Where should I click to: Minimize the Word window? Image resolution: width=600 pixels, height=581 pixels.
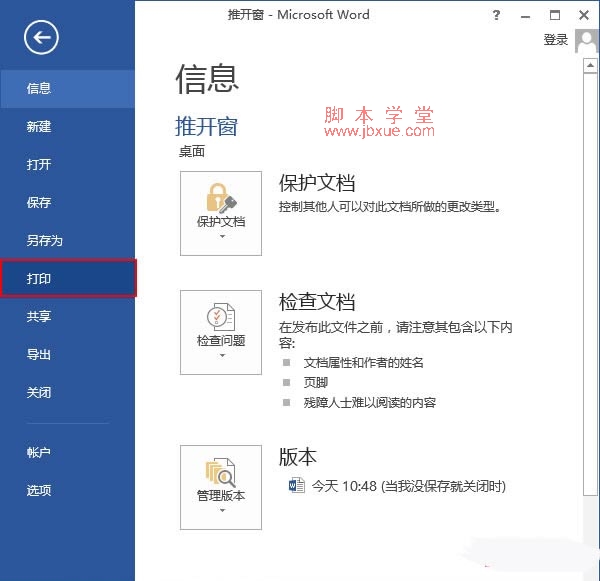click(526, 16)
